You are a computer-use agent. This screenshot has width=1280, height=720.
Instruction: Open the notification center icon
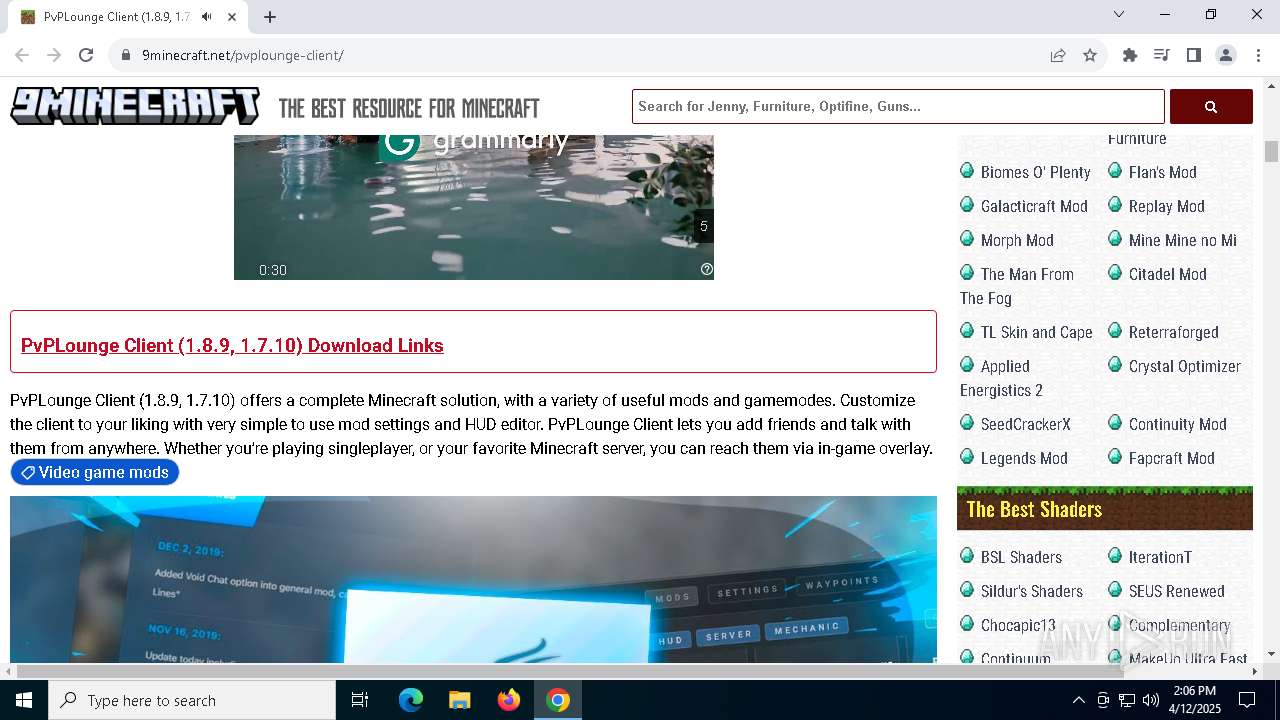1248,700
